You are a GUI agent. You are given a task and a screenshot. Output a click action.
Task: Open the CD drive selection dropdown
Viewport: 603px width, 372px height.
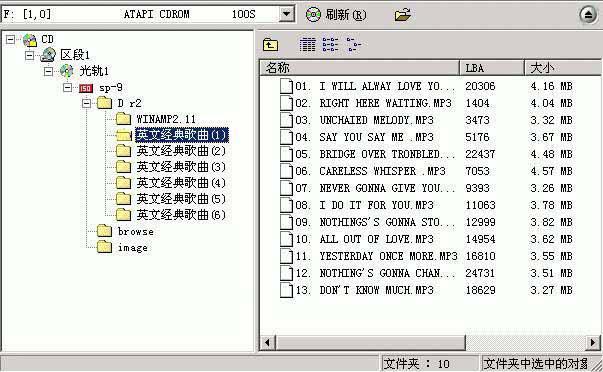(286, 14)
